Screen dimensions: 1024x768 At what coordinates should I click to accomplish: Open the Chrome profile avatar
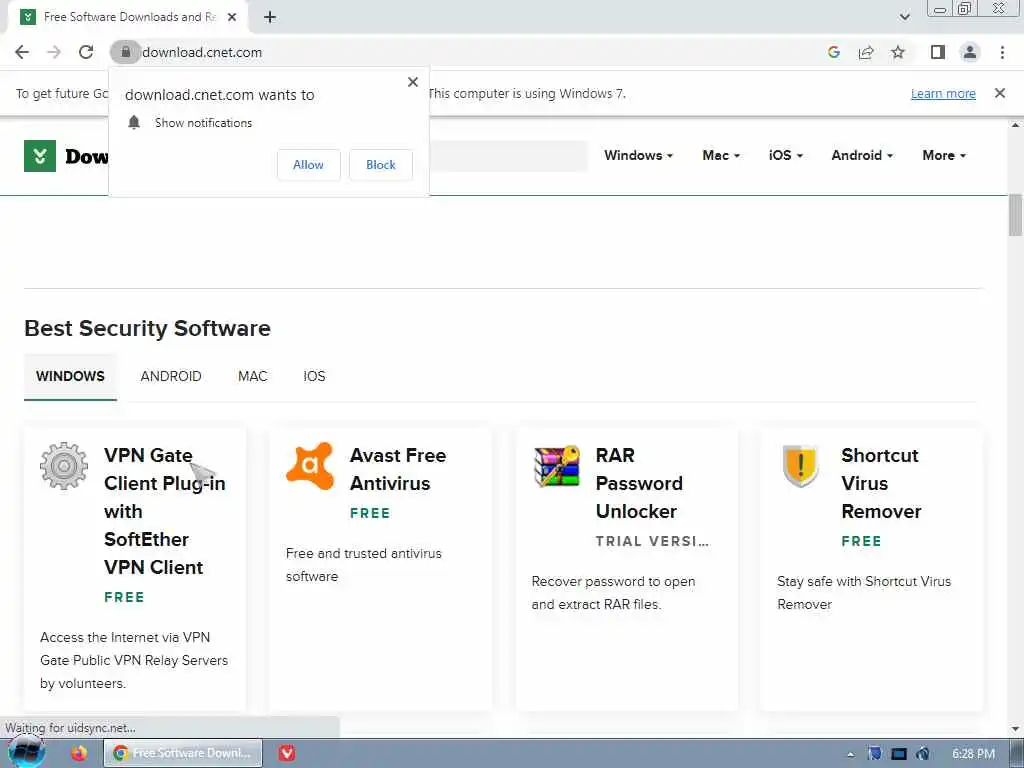pyautogui.click(x=970, y=52)
